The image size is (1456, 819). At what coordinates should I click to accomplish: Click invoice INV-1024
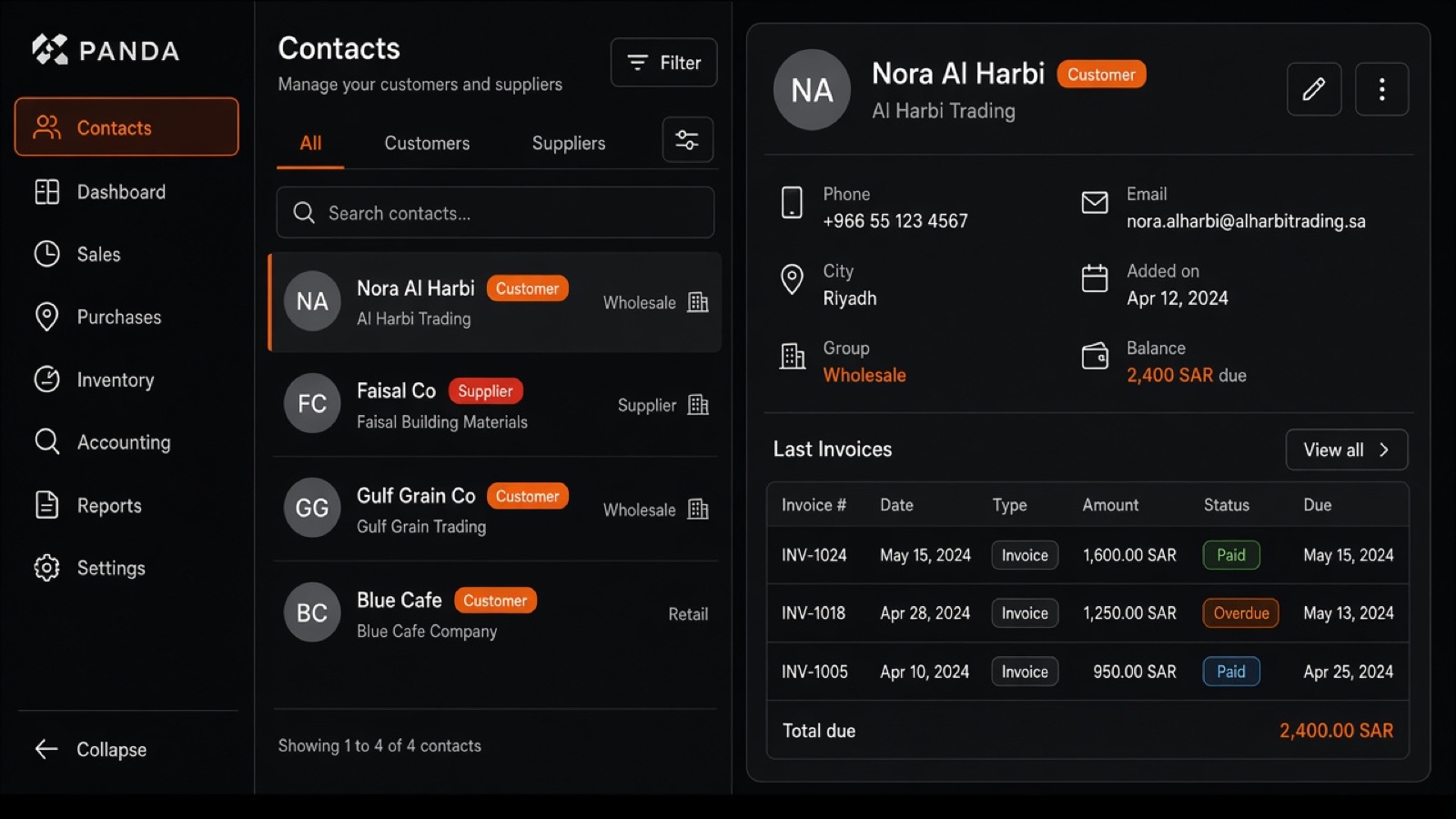point(814,555)
